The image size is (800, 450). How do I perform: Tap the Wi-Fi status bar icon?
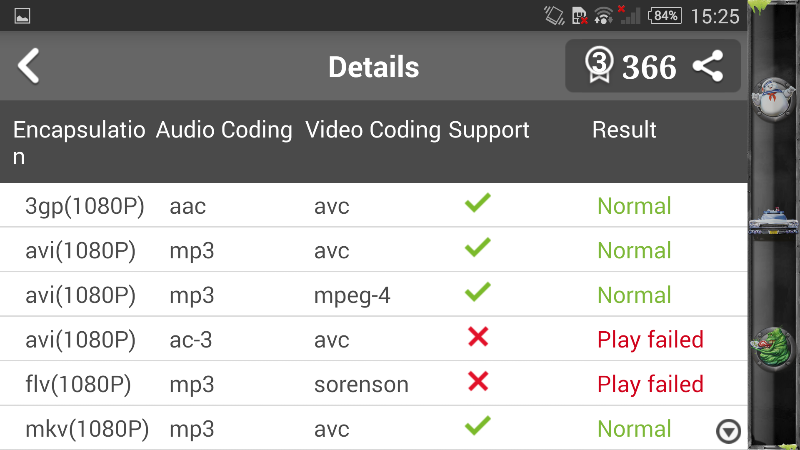pyautogui.click(x=604, y=16)
